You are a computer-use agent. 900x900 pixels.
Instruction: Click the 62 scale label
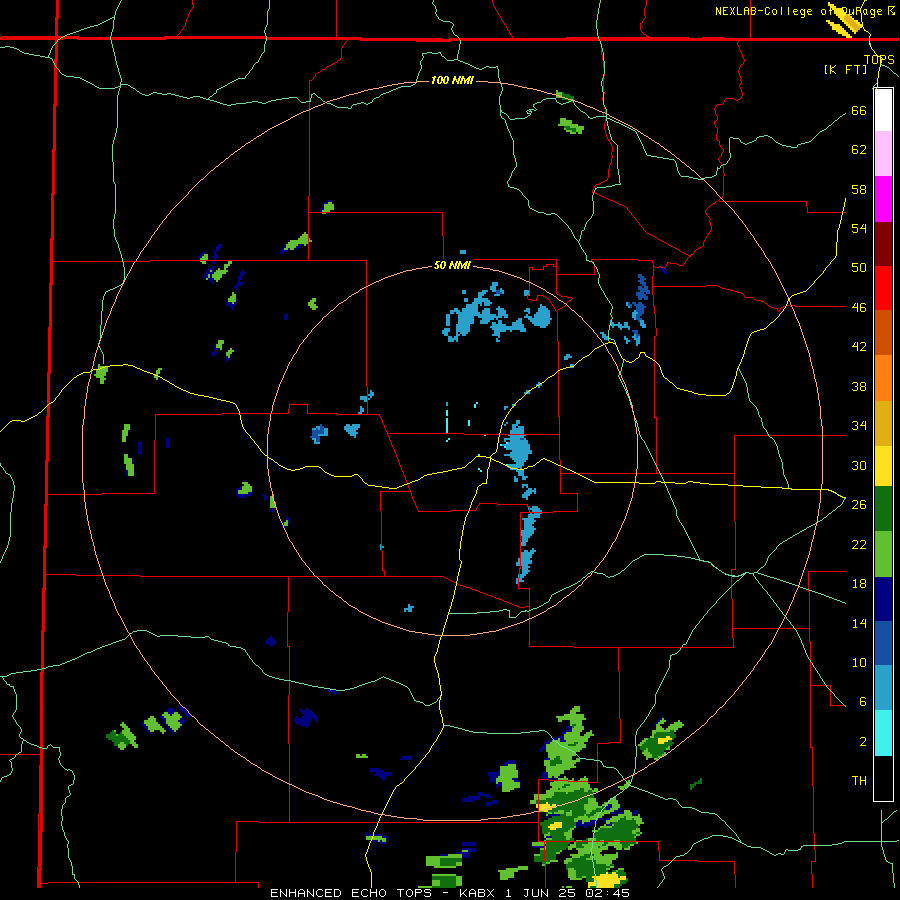[859, 149]
